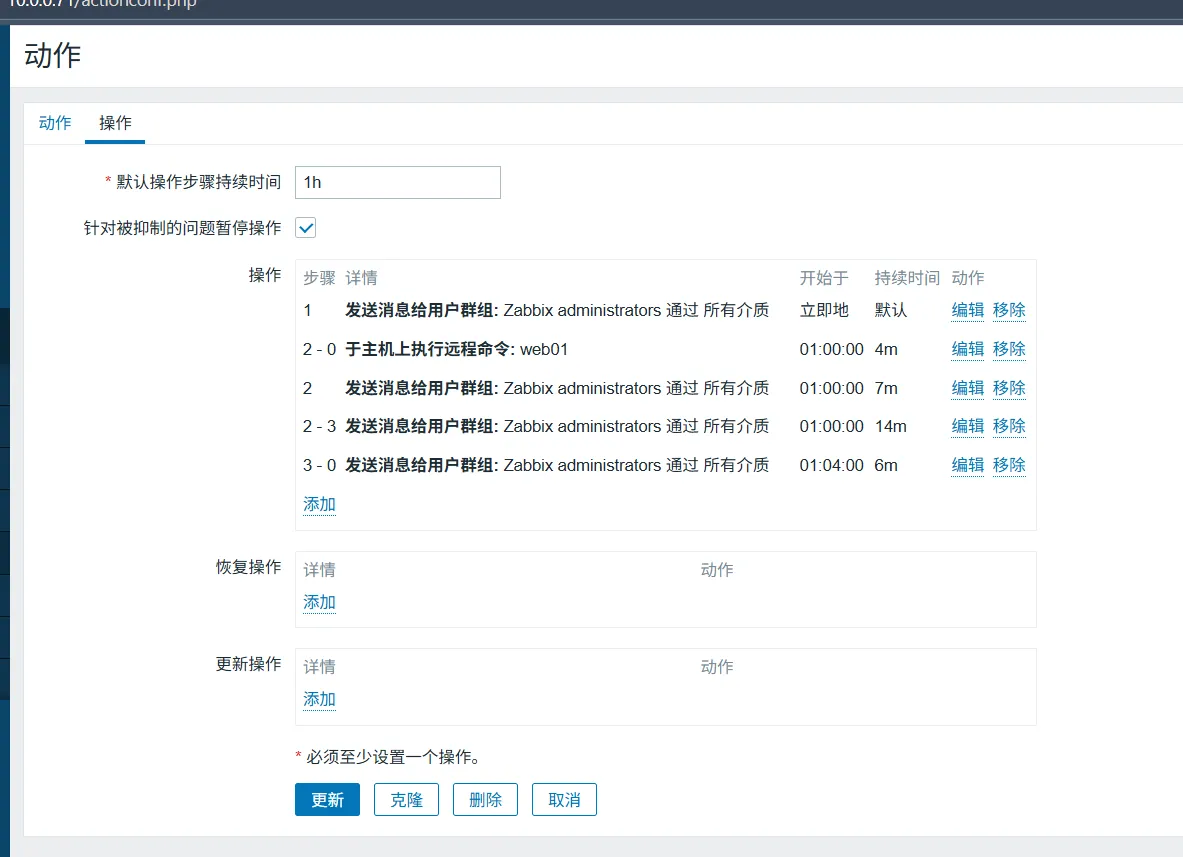
Task: Edit the web01 remote command step
Action: point(967,349)
